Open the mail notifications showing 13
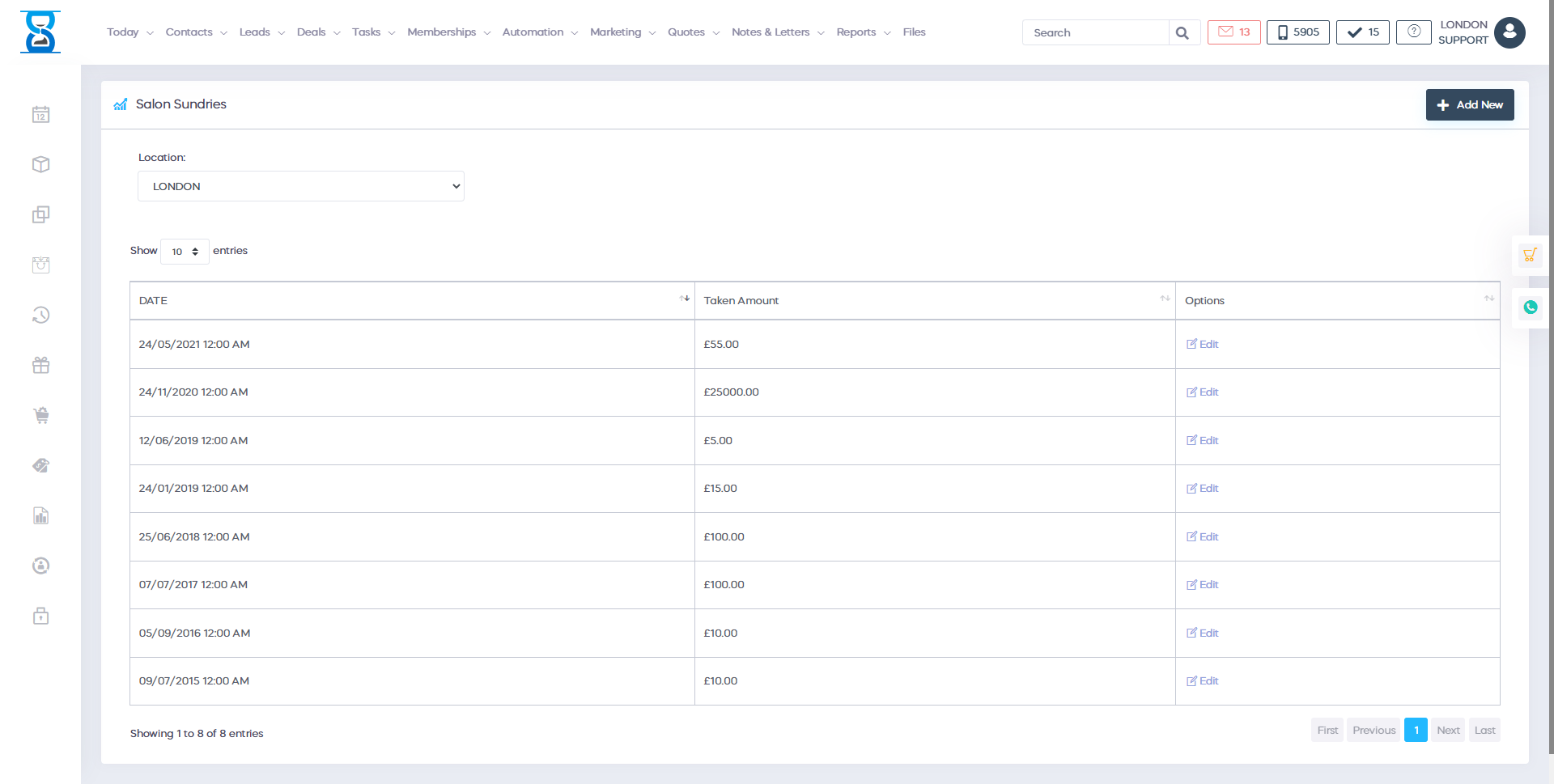Viewport: 1554px width, 784px height. (x=1233, y=32)
